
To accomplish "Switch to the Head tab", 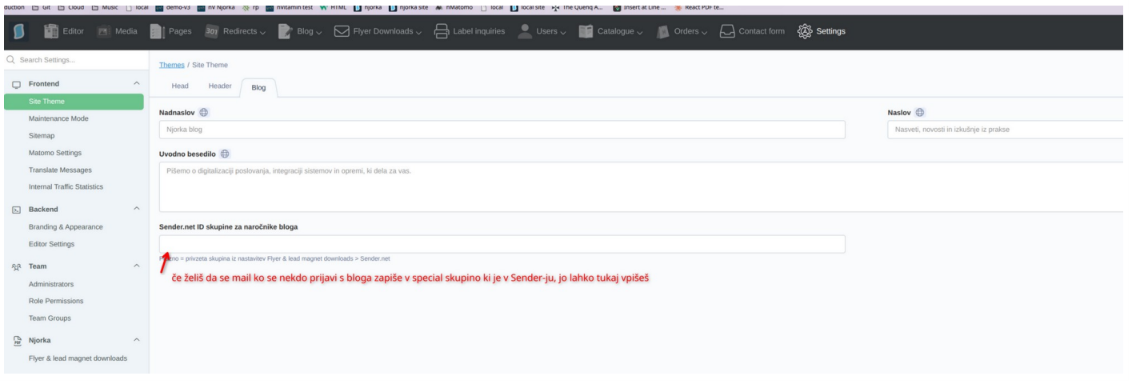I will click(x=180, y=86).
